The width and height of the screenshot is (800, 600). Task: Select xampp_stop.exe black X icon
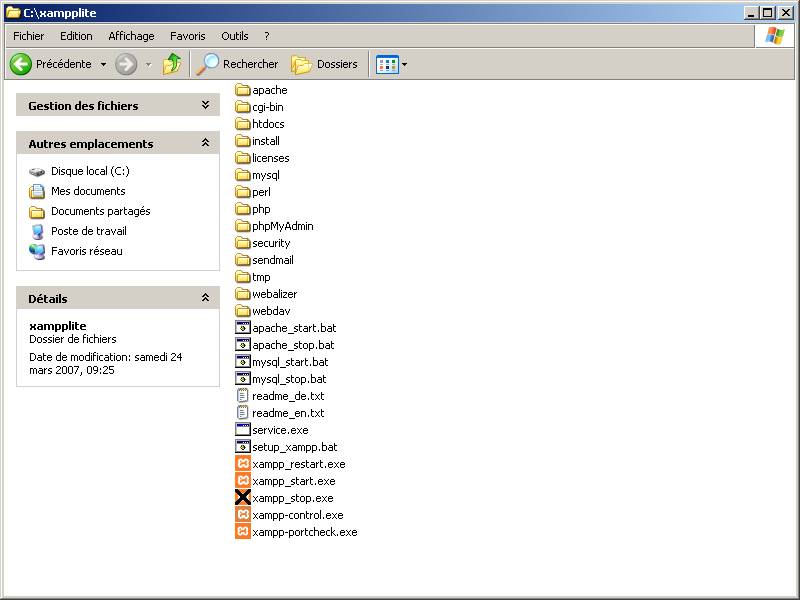point(243,497)
